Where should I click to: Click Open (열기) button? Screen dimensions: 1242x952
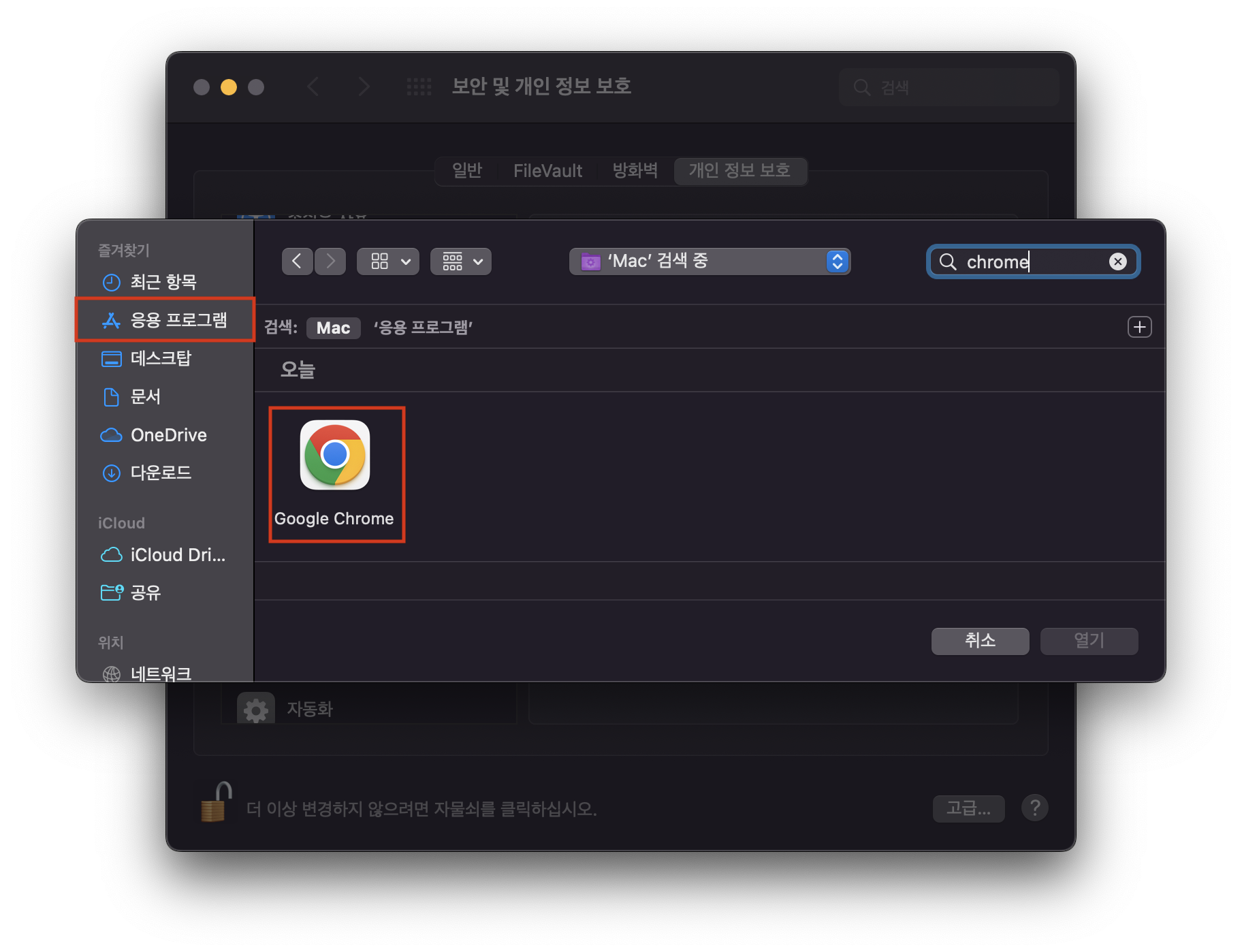pyautogui.click(x=1089, y=641)
